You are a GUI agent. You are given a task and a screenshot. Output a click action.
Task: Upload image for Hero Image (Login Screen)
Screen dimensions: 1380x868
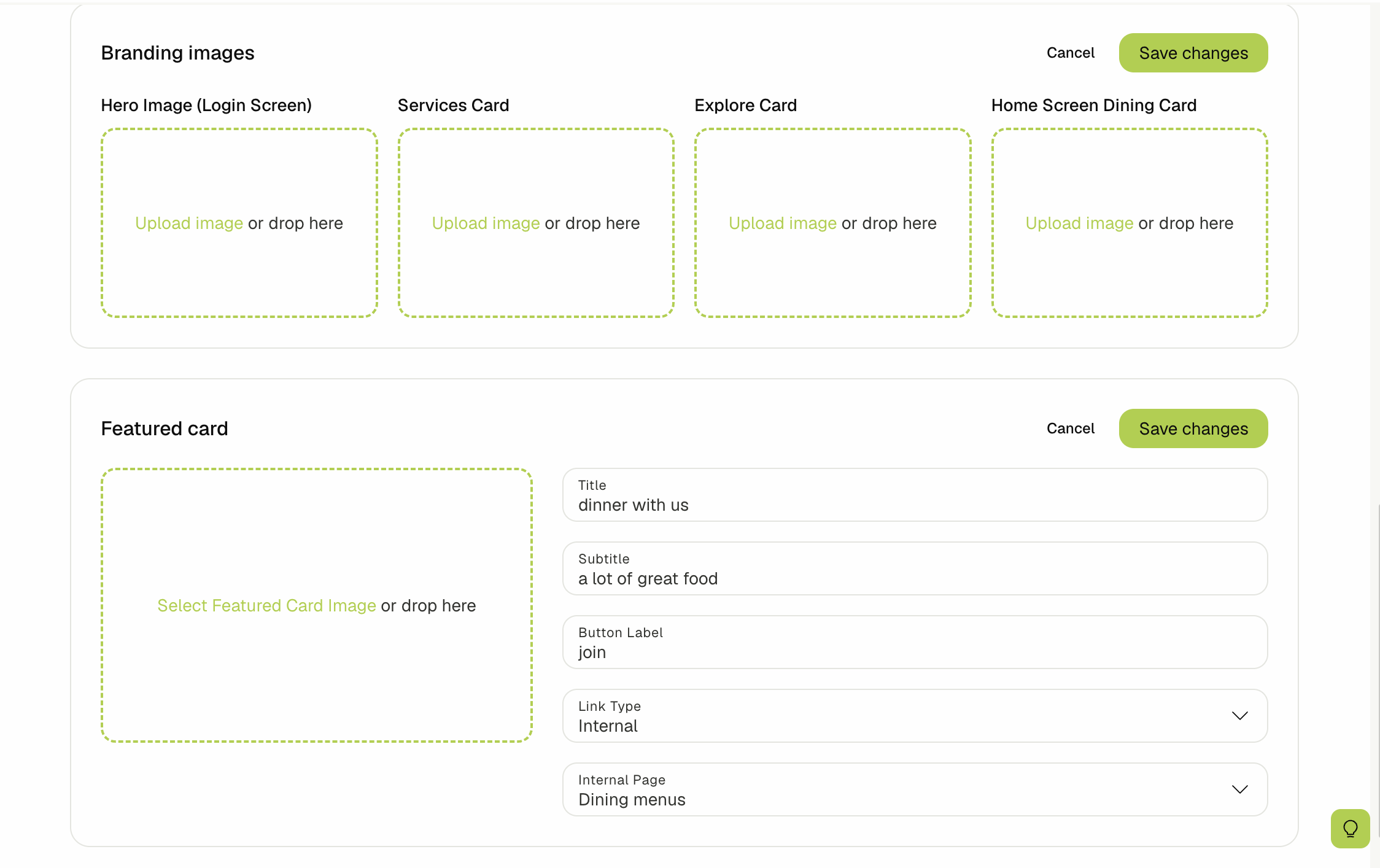(x=189, y=223)
